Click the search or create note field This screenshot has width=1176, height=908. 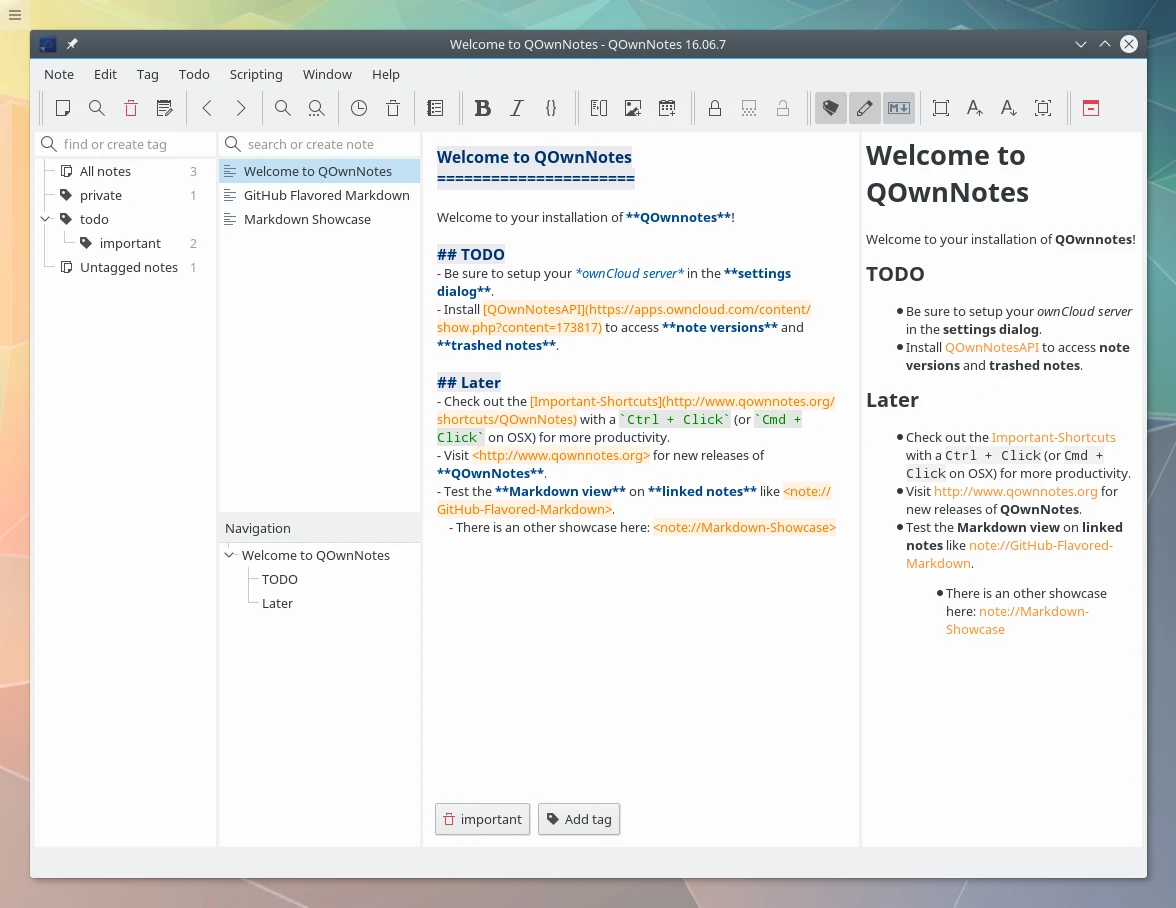(320, 144)
